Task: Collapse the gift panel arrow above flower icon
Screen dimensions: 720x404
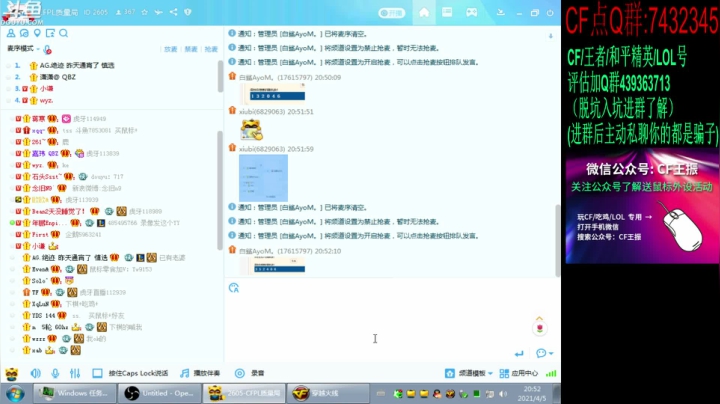Action: 540,318
